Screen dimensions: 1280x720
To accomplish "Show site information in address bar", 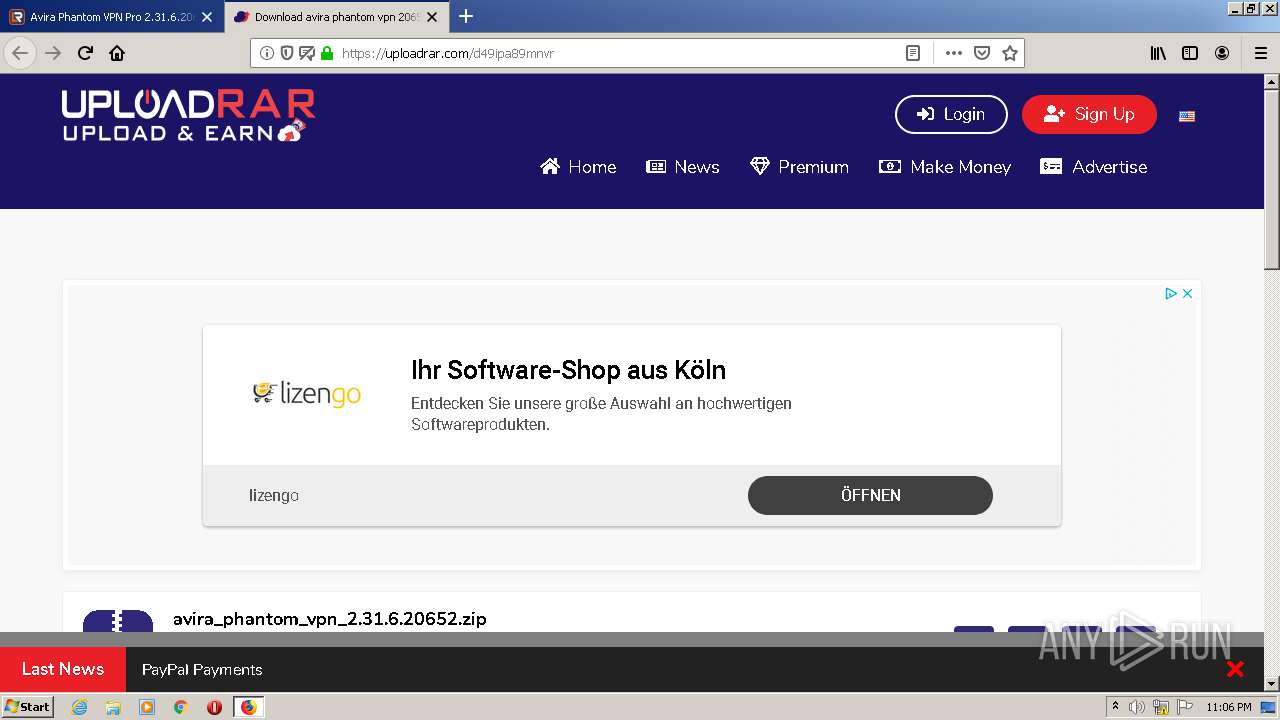I will (267, 53).
